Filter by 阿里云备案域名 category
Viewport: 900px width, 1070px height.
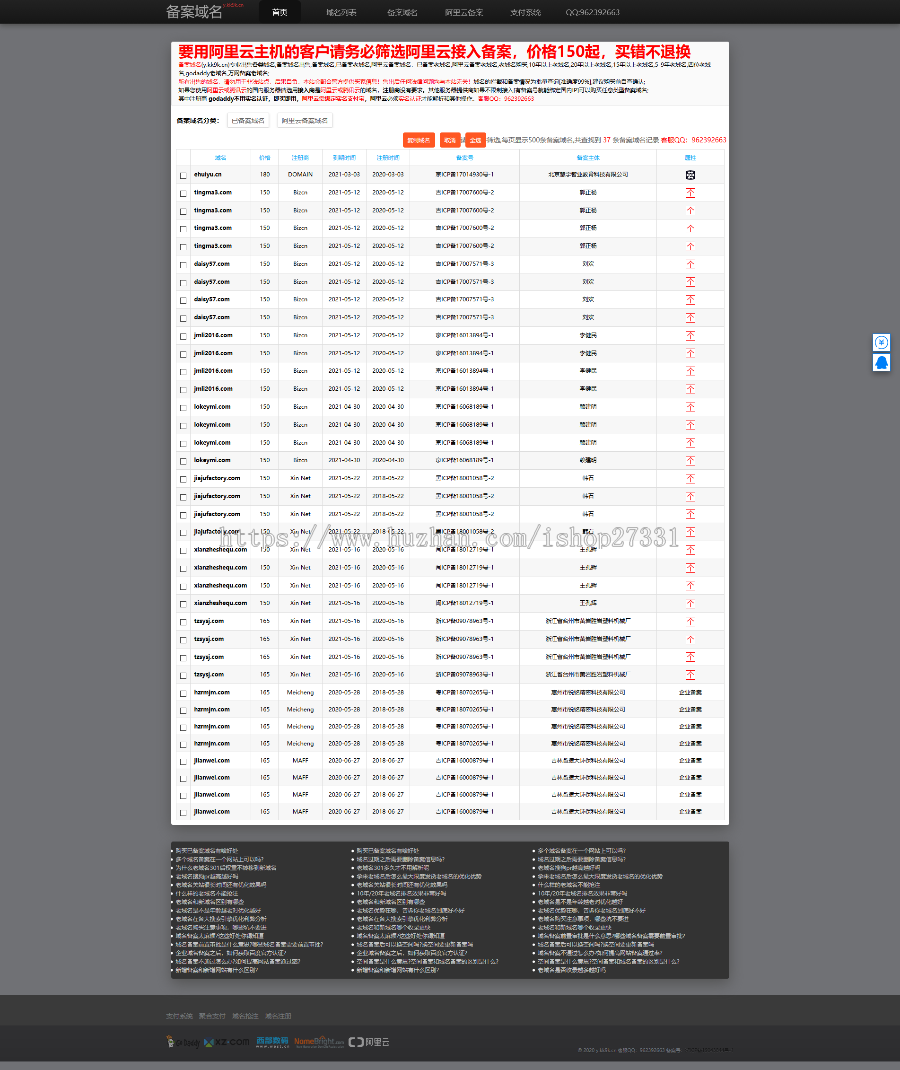coord(304,121)
